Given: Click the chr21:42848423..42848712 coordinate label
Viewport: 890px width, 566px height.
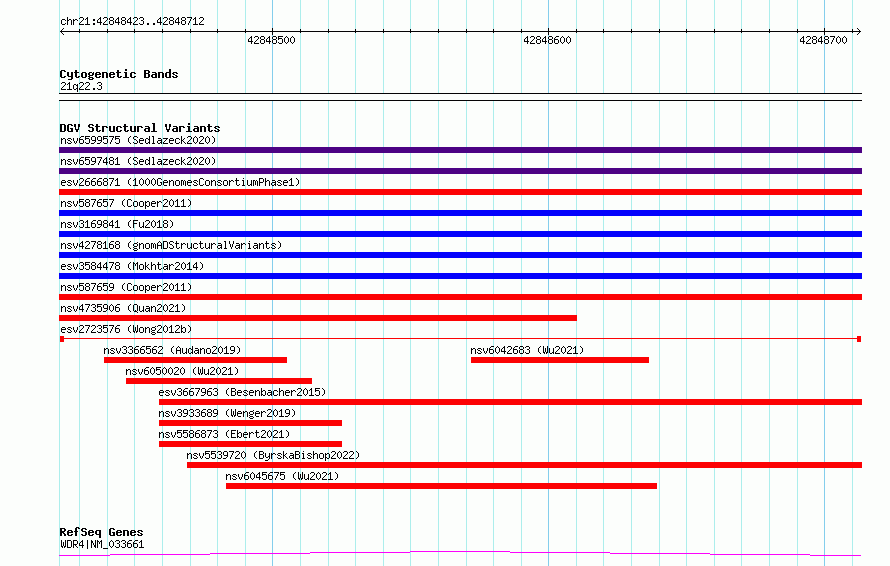Looking at the screenshot, I should [x=132, y=22].
